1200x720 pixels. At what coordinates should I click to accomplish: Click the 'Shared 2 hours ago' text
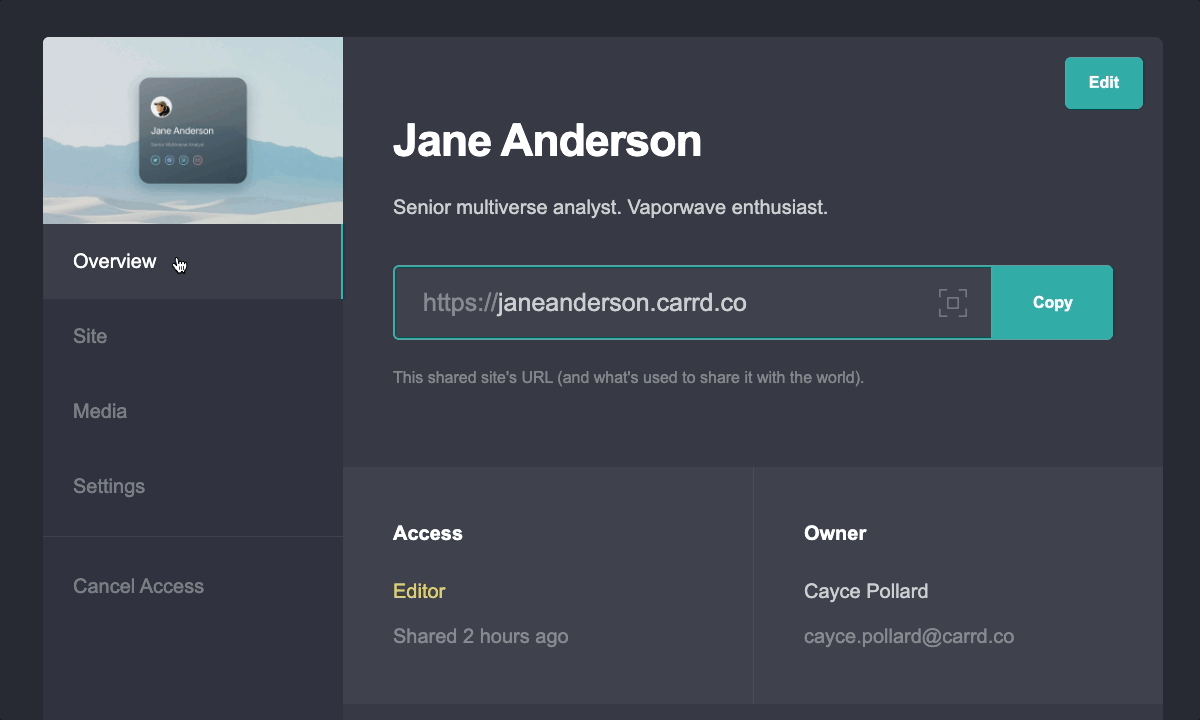pos(480,637)
